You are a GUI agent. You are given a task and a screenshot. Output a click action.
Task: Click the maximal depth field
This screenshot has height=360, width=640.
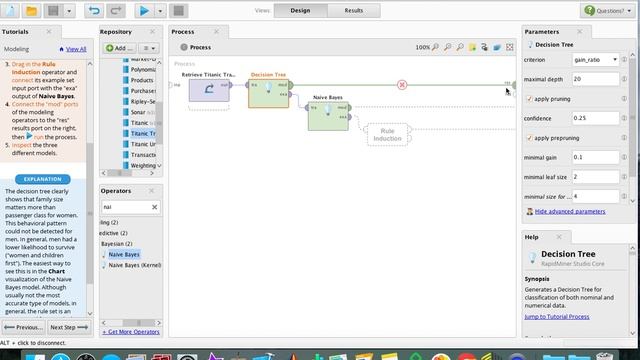click(596, 79)
